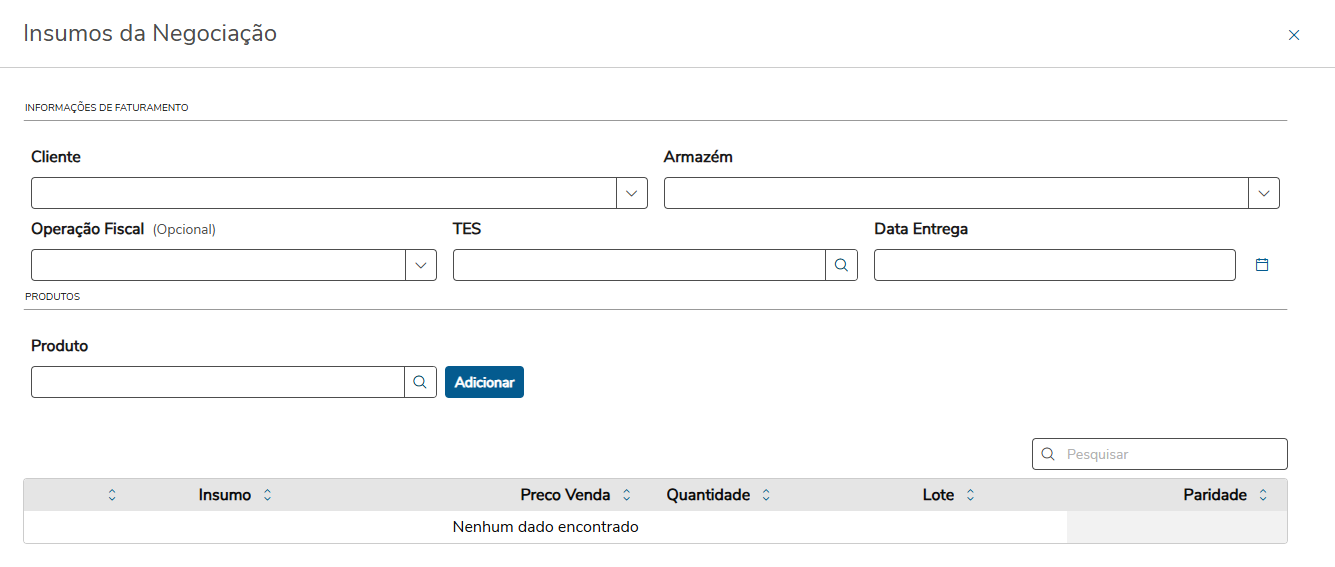Screen dimensions: 1335x567
Task: Open the Data Entrega calendar picker
Action: (x=1262, y=265)
